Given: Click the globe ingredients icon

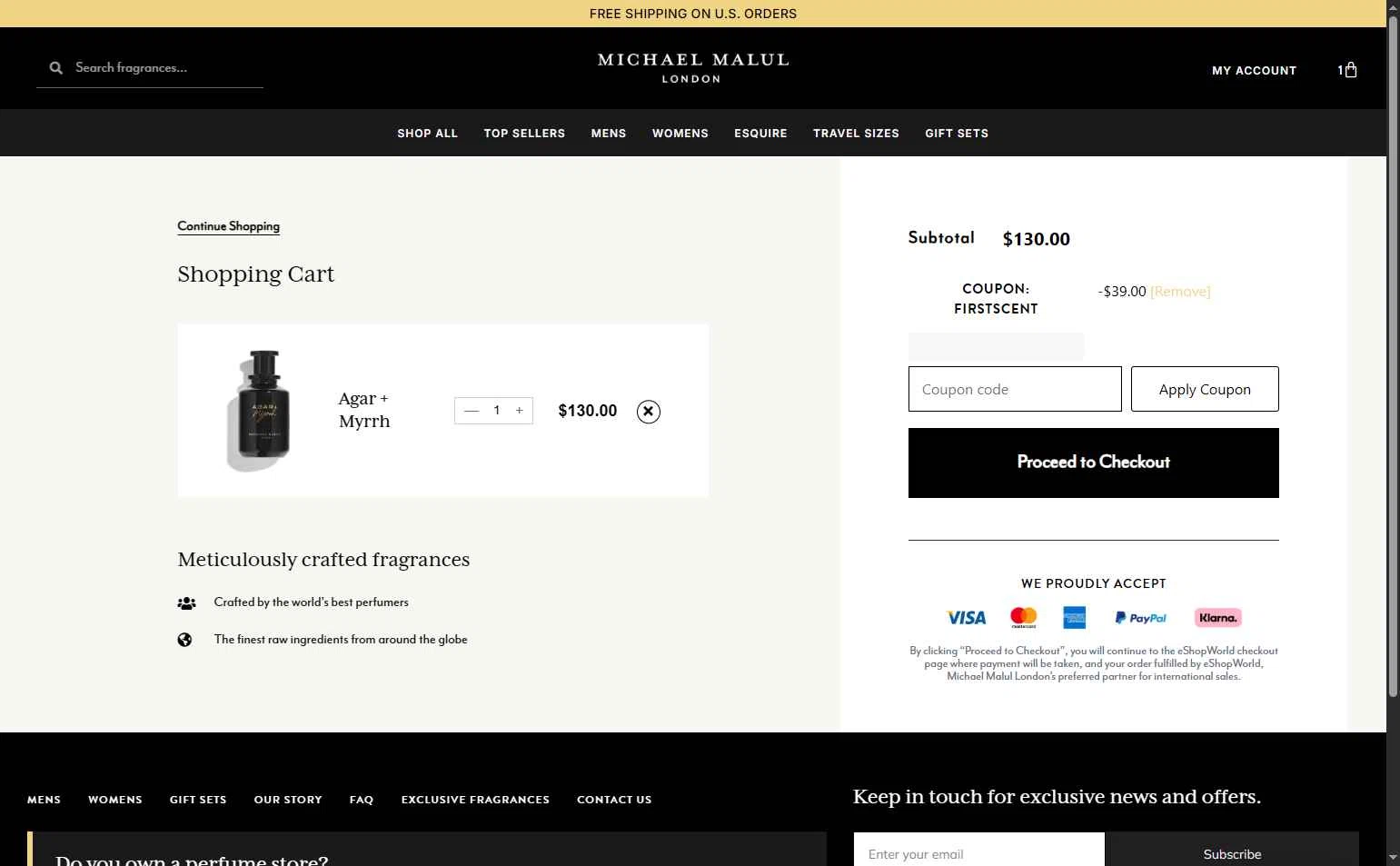Looking at the screenshot, I should (184, 640).
